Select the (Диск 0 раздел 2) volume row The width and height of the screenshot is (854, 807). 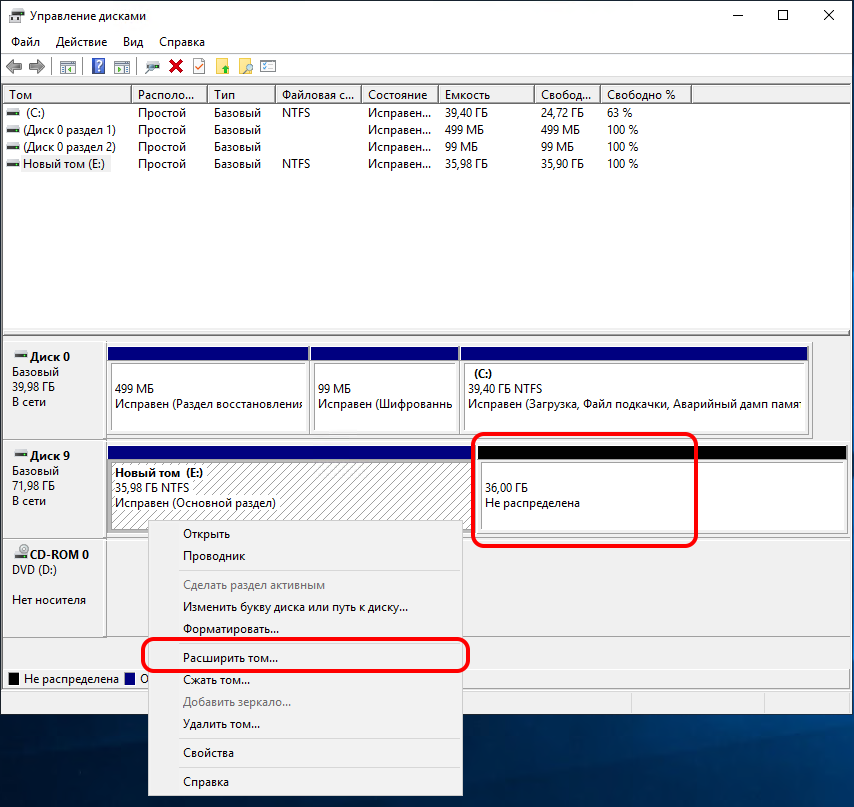pyautogui.click(x=69, y=146)
